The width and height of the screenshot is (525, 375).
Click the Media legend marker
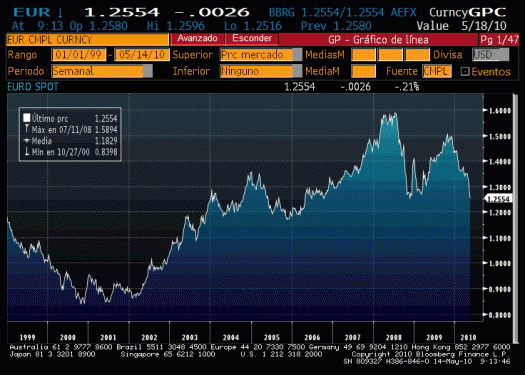click(27, 141)
